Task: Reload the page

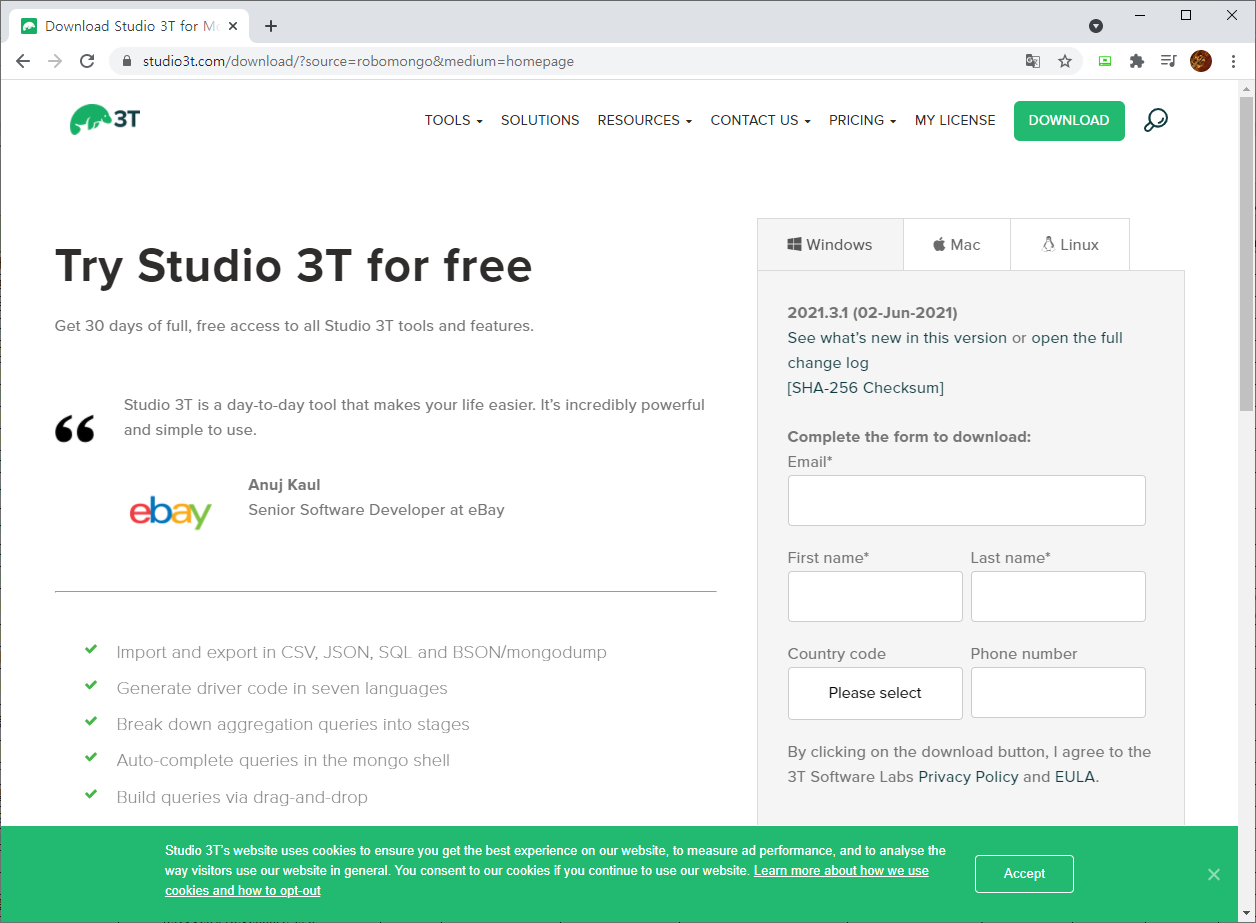Action: click(x=87, y=61)
